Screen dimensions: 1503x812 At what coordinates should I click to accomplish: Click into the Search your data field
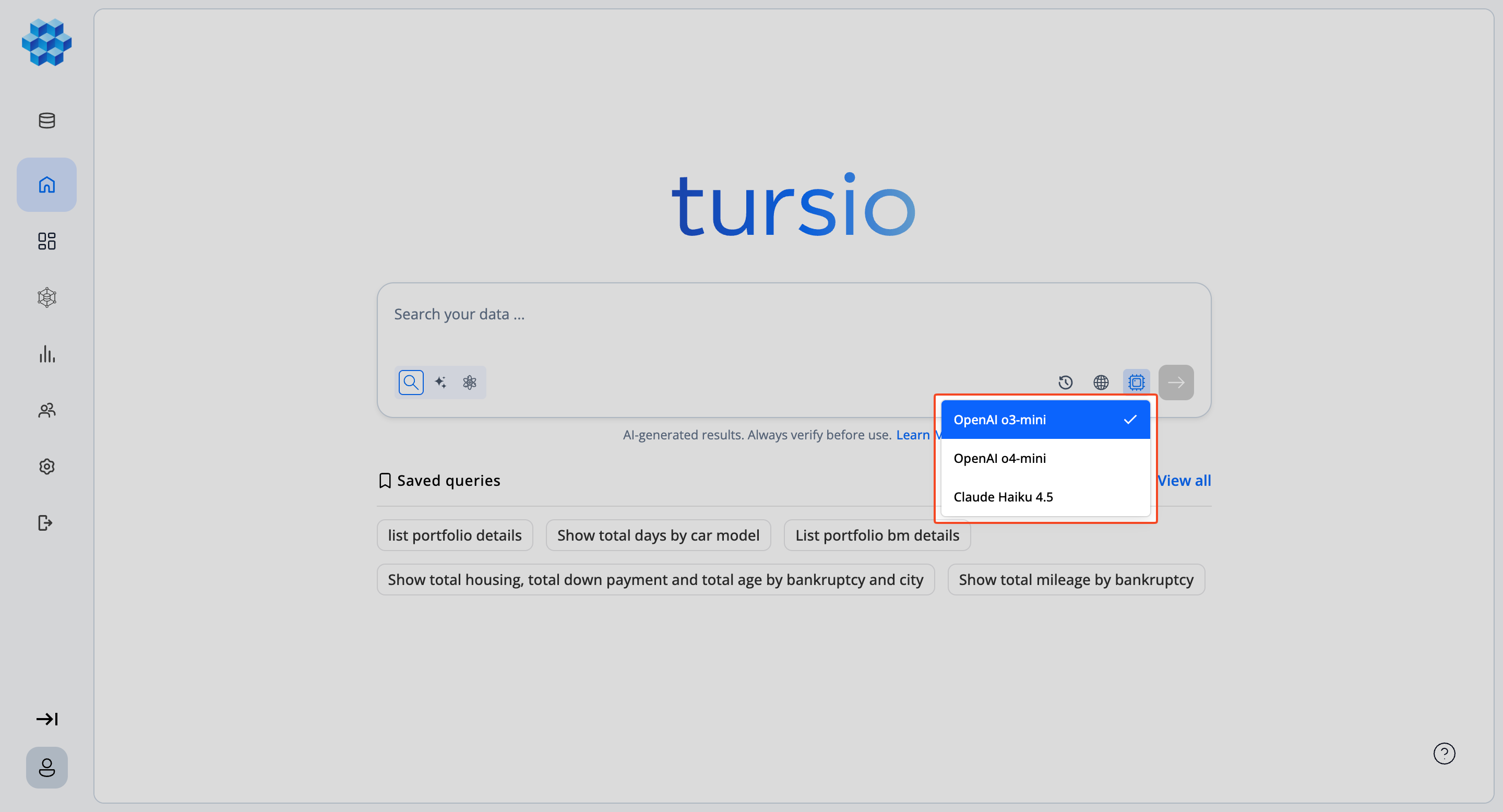(793, 315)
